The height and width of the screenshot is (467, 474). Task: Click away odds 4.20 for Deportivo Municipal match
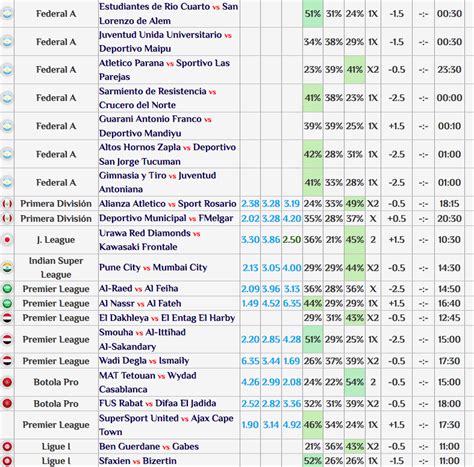(x=292, y=219)
